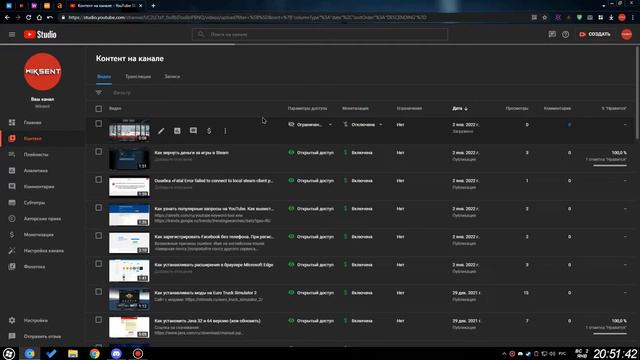Open Фонотека audio library in sidebar

point(34,267)
